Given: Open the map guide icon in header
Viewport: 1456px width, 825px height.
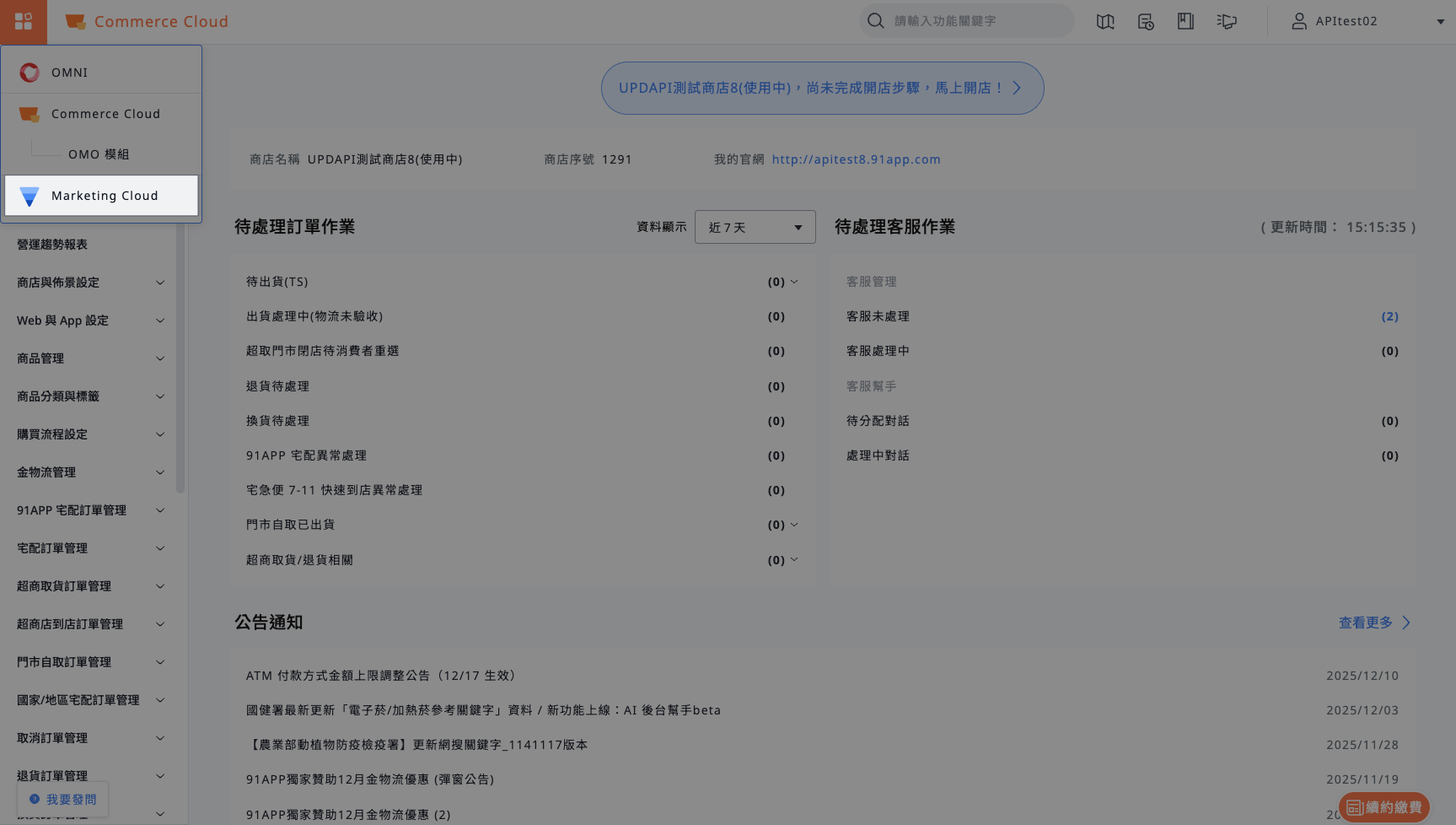Looking at the screenshot, I should click(x=1105, y=21).
